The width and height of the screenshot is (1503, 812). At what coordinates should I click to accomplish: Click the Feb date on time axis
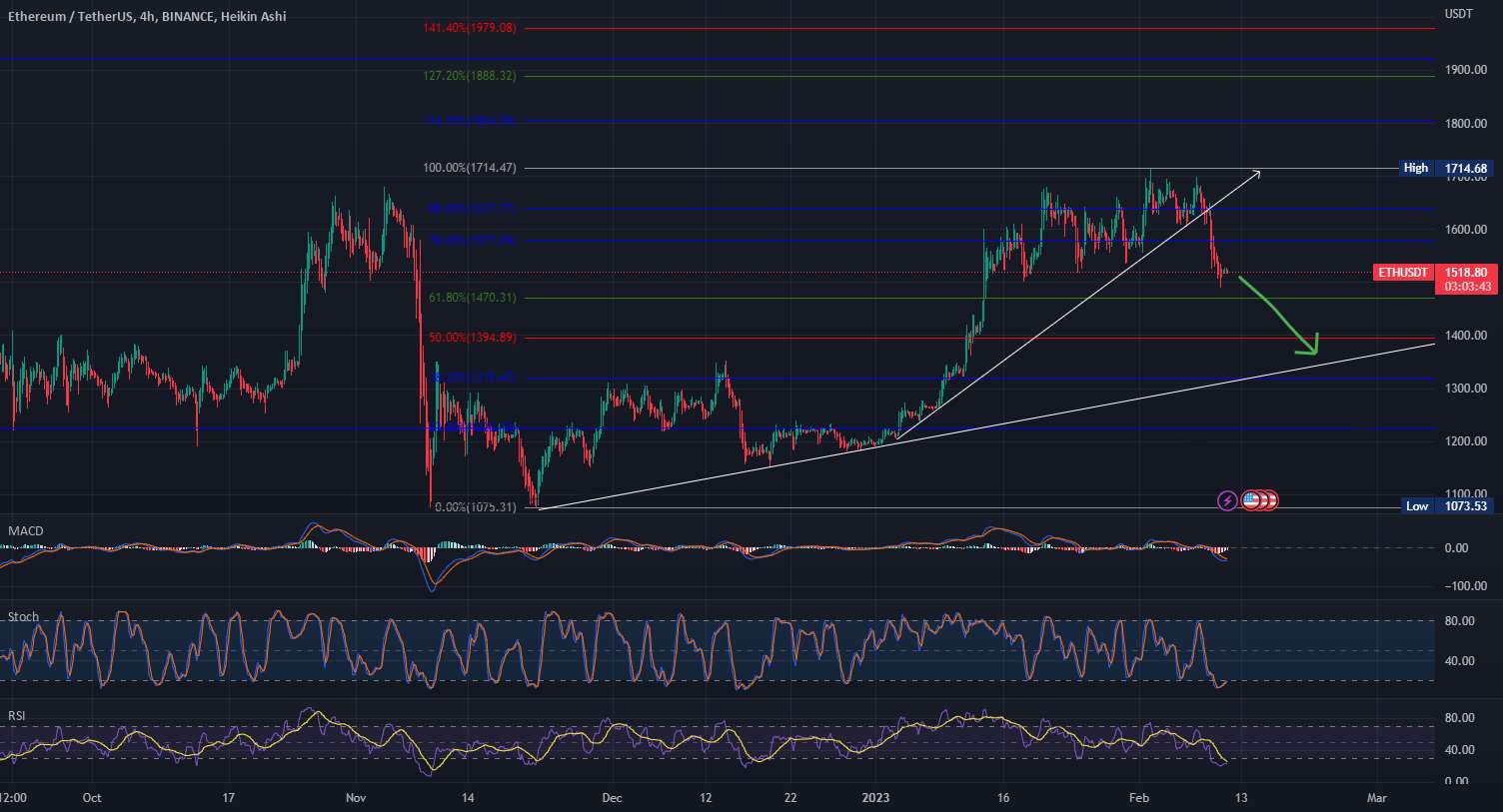click(x=1137, y=798)
